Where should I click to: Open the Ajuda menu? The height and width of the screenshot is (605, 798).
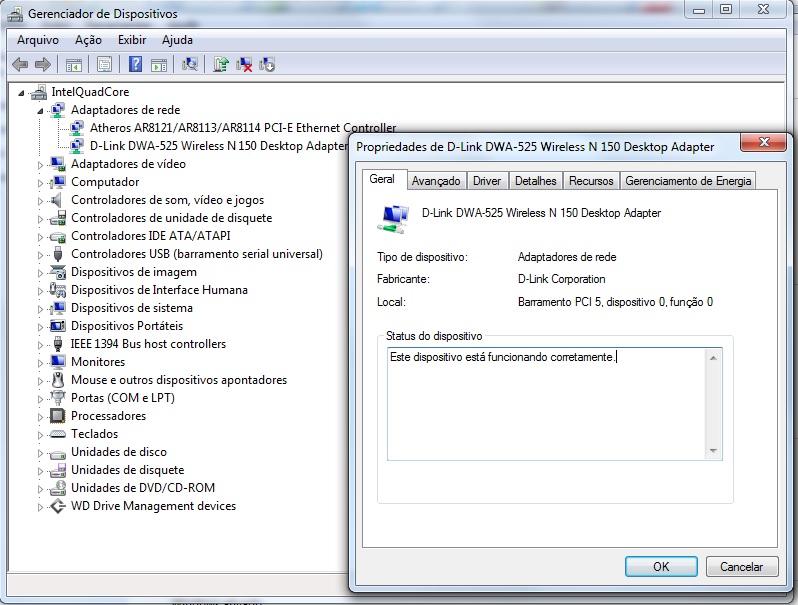coord(177,40)
